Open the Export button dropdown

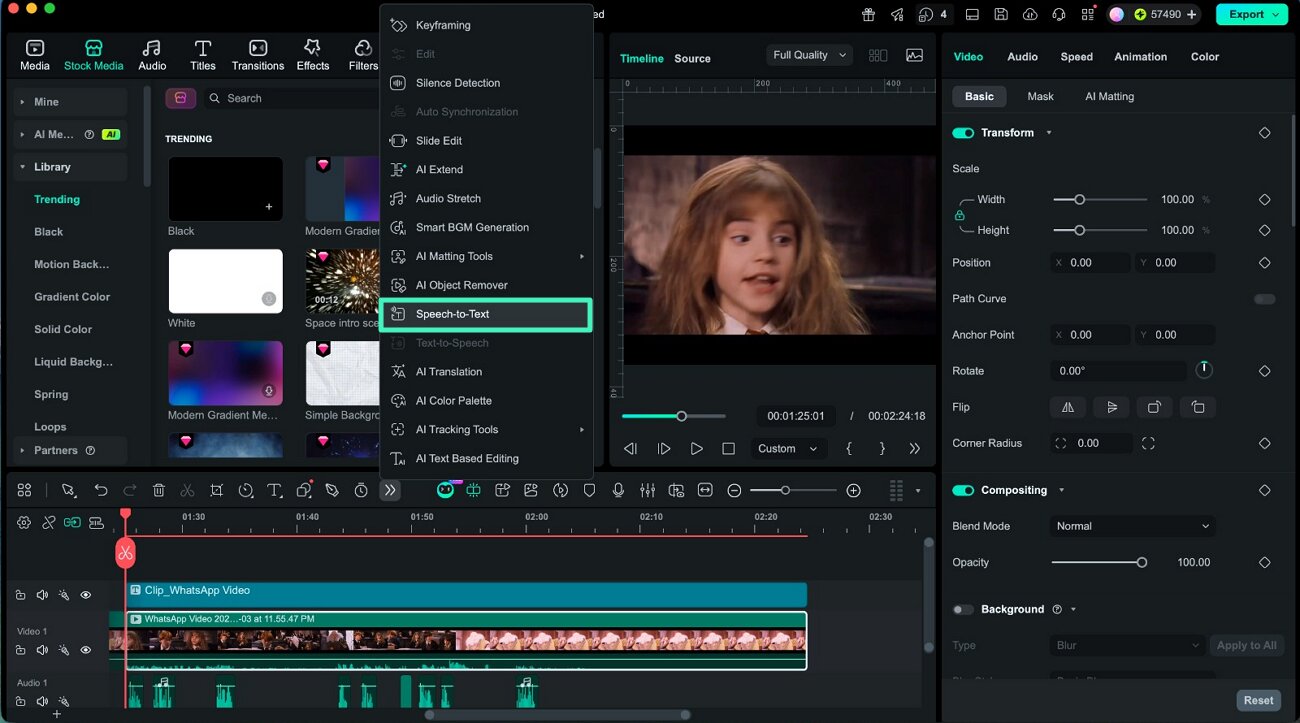[1274, 14]
